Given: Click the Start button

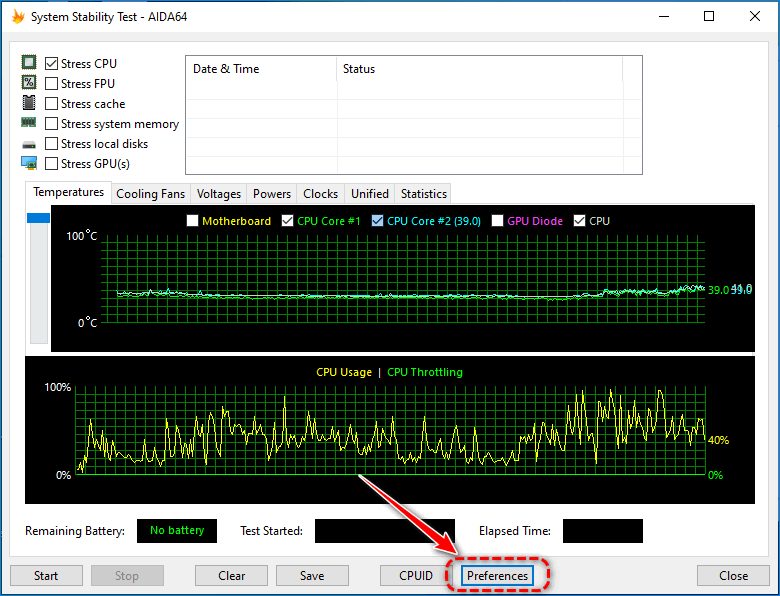Looking at the screenshot, I should [46, 576].
